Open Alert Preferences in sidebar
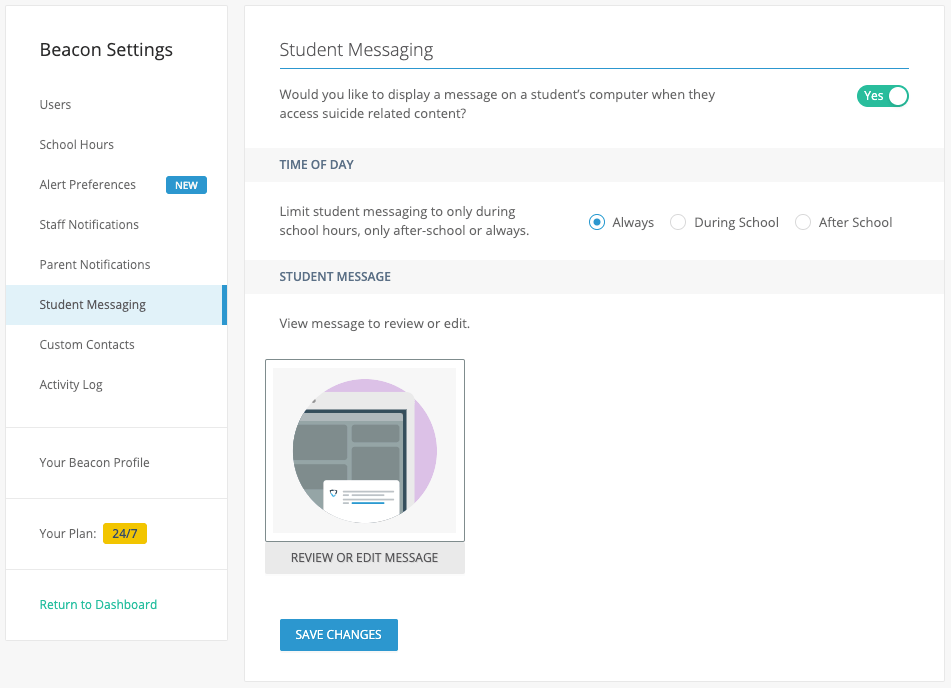The height and width of the screenshot is (688, 951). tap(87, 184)
